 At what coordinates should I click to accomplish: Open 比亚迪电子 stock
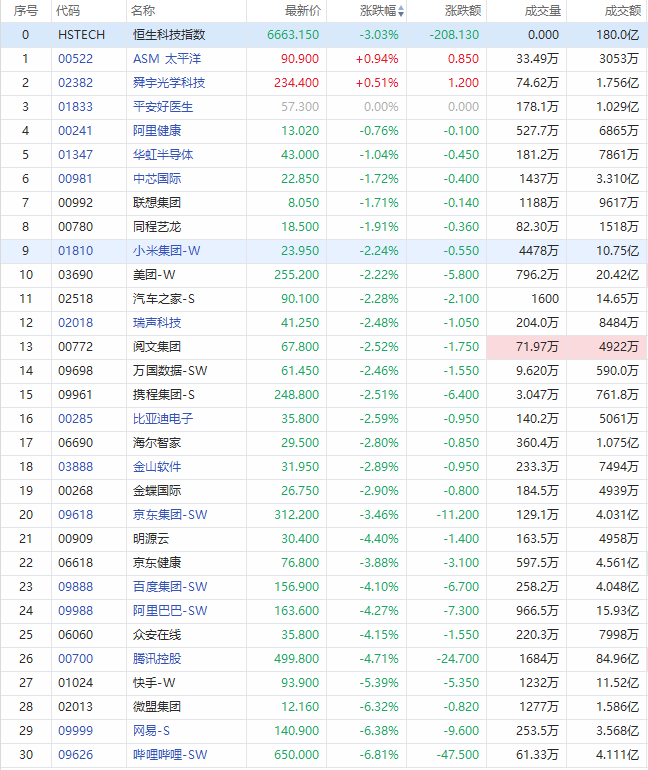coord(163,419)
